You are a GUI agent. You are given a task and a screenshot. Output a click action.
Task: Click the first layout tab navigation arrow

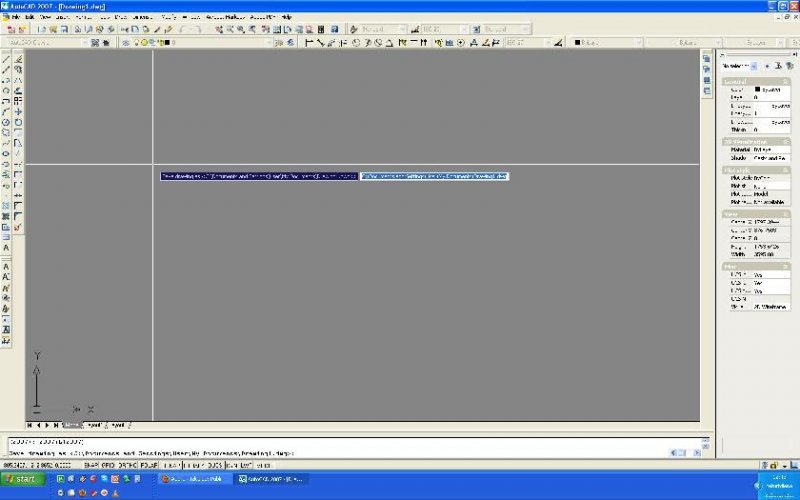tap(30, 425)
